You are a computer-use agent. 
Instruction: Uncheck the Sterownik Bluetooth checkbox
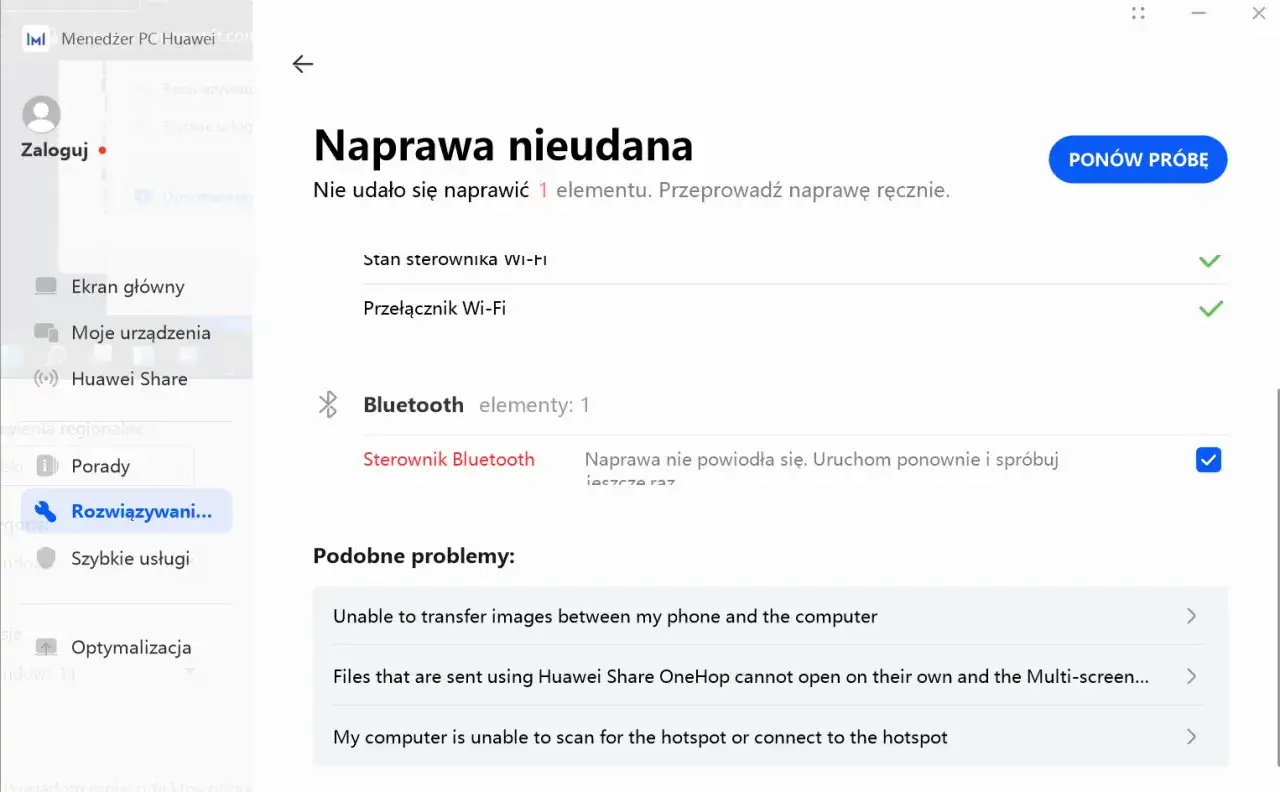point(1208,460)
